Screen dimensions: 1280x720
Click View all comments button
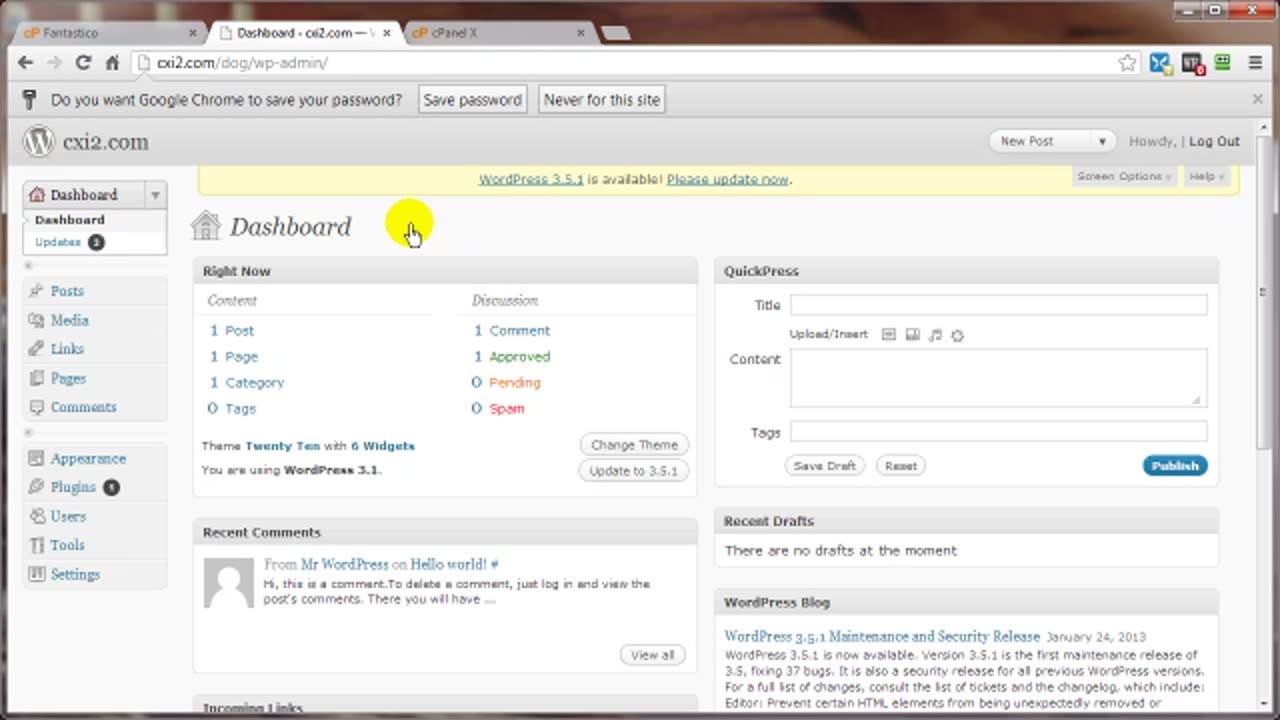point(653,655)
